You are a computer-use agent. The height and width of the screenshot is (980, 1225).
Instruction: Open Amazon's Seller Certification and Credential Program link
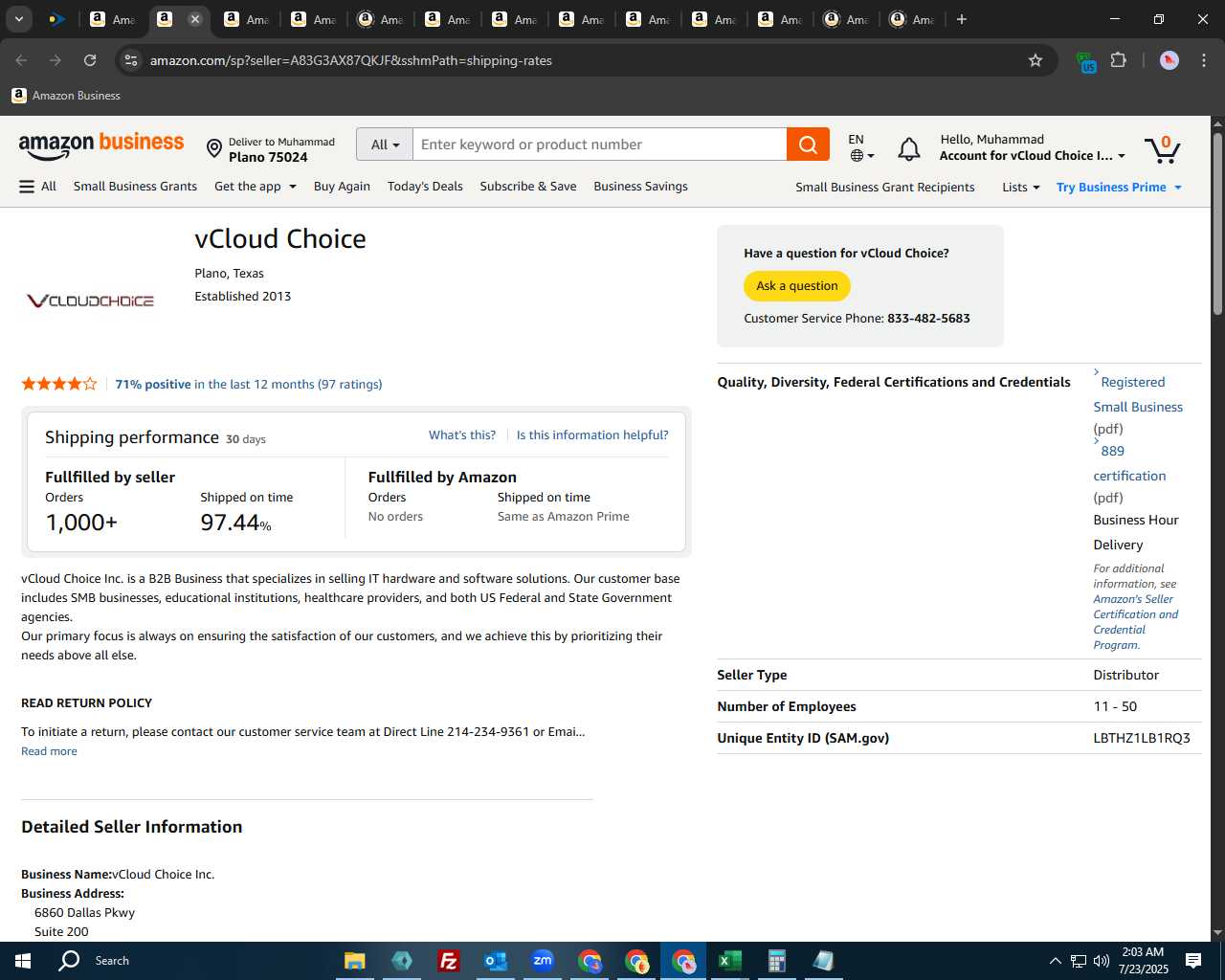point(1136,622)
